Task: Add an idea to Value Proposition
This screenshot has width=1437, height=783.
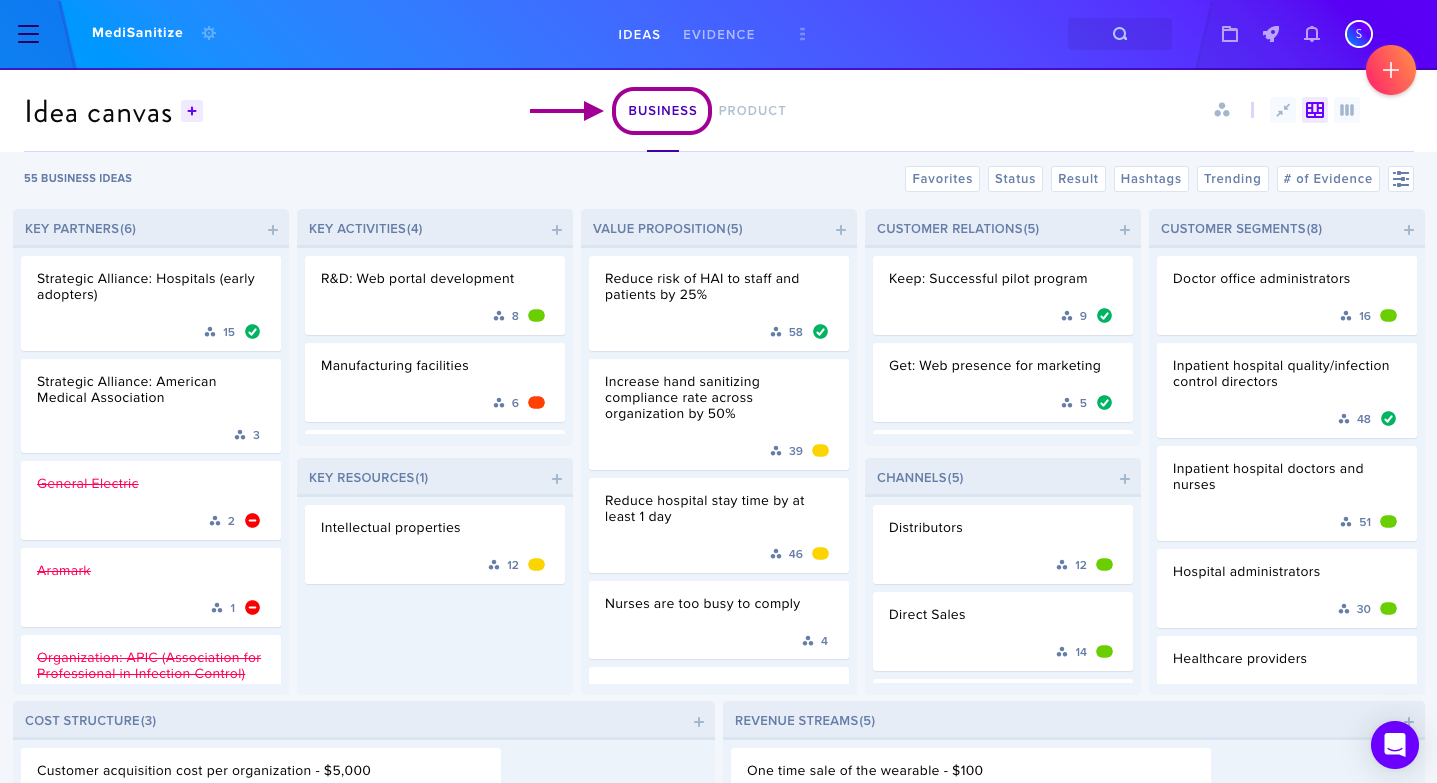Action: click(841, 230)
